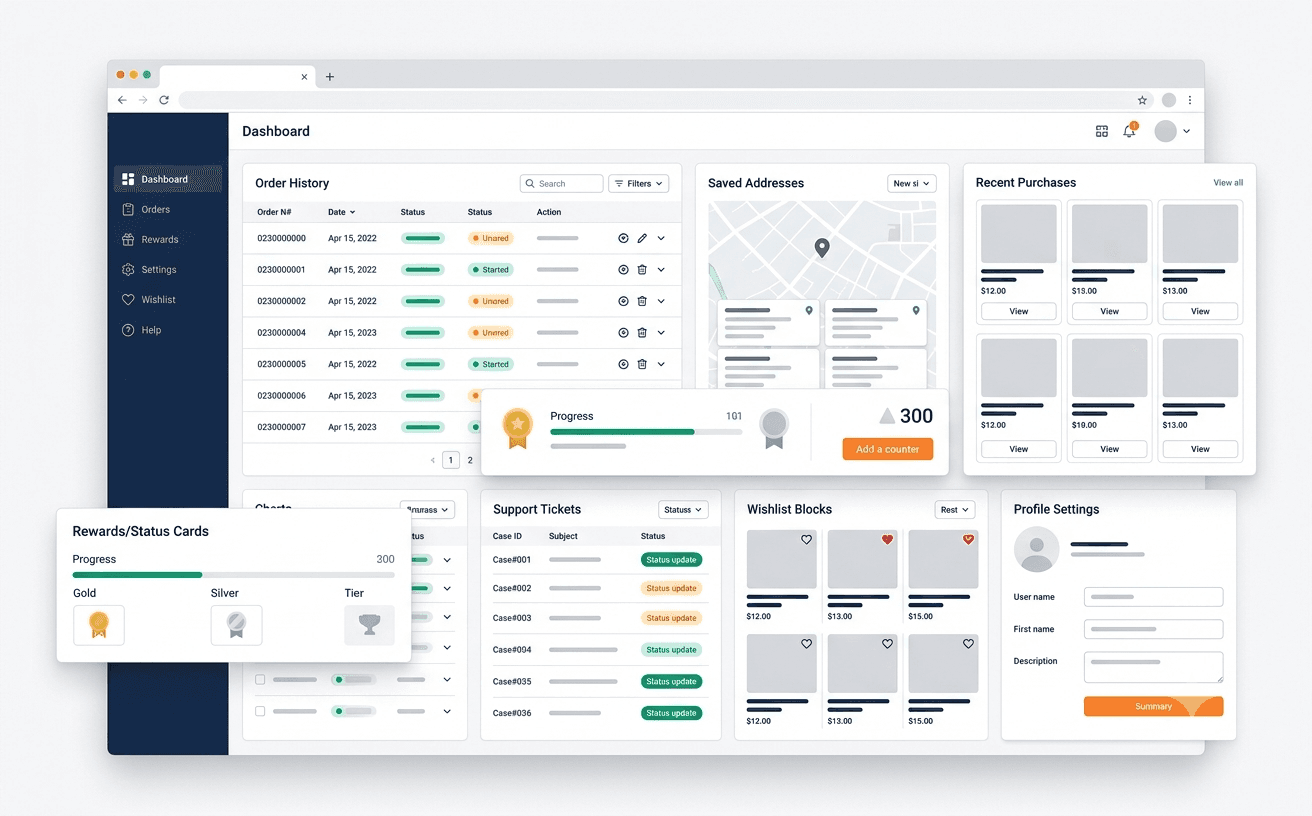This screenshot has width=1312, height=816.
Task: Flip the toggle switch in Charts last row
Action: 353,711
